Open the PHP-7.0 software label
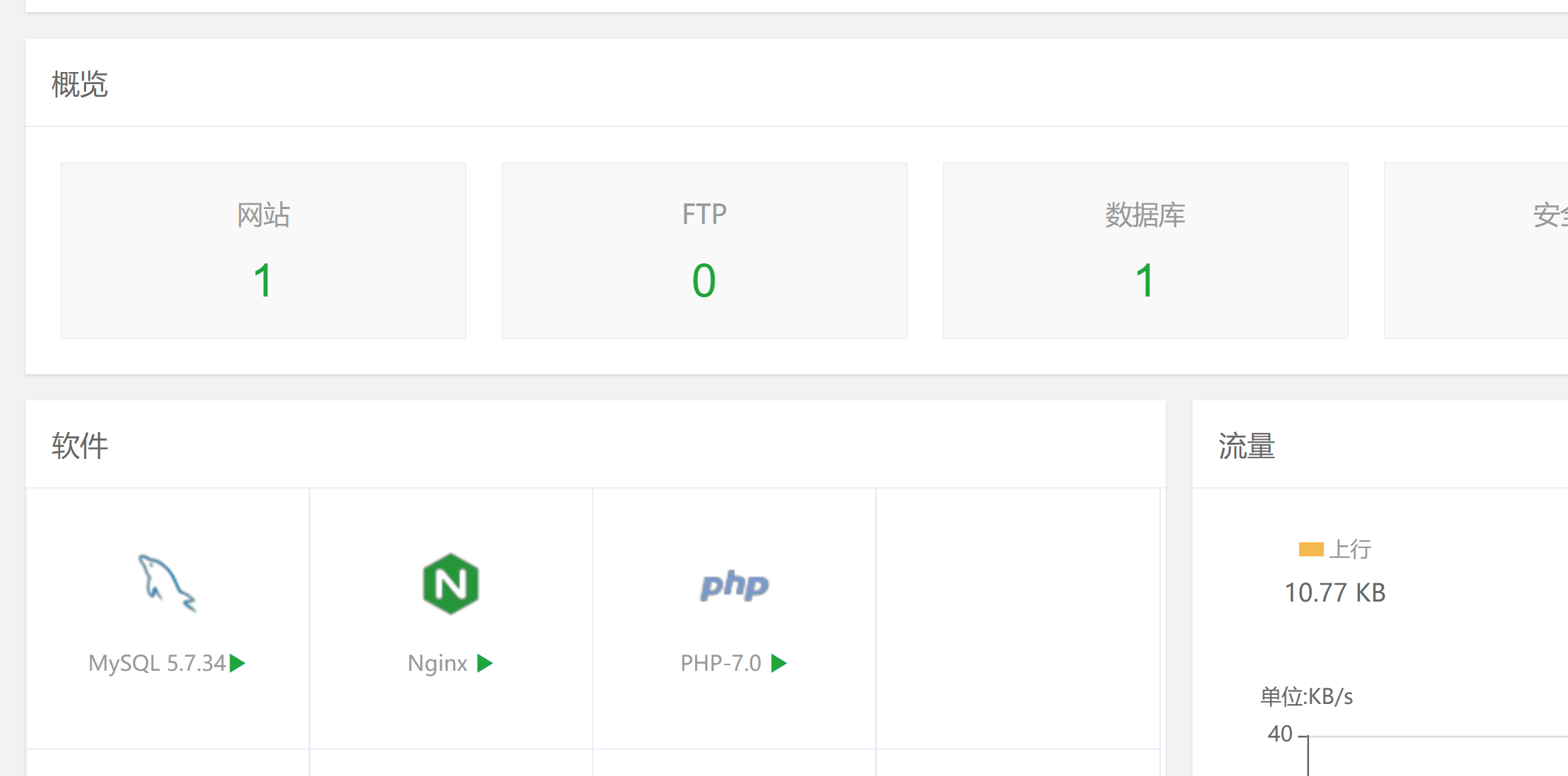Screen dimensions: 1568x776 (720, 663)
